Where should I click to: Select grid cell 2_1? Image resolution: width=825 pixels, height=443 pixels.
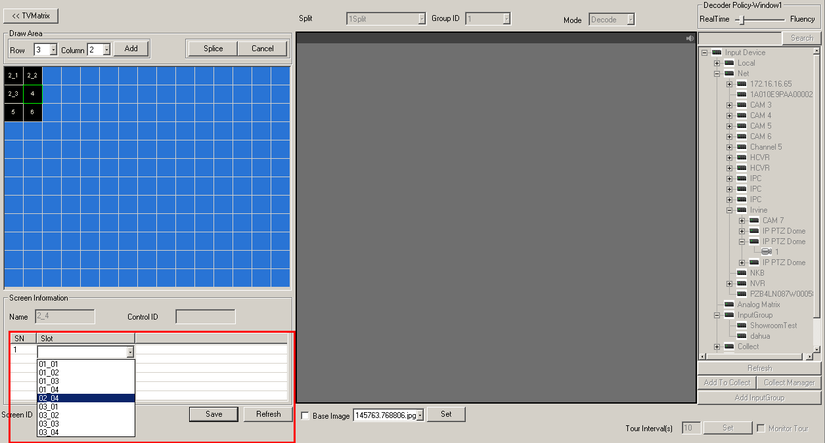tap(13, 76)
